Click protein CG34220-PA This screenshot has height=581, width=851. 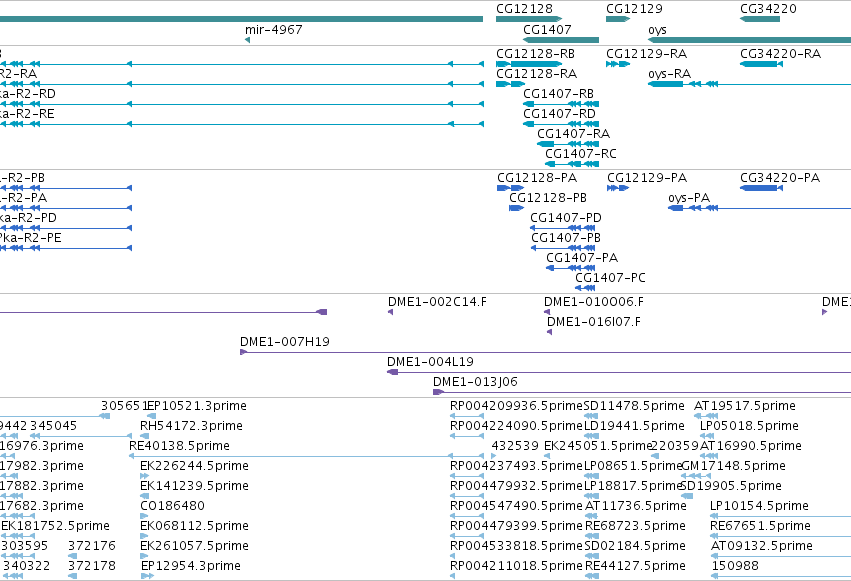click(780, 178)
